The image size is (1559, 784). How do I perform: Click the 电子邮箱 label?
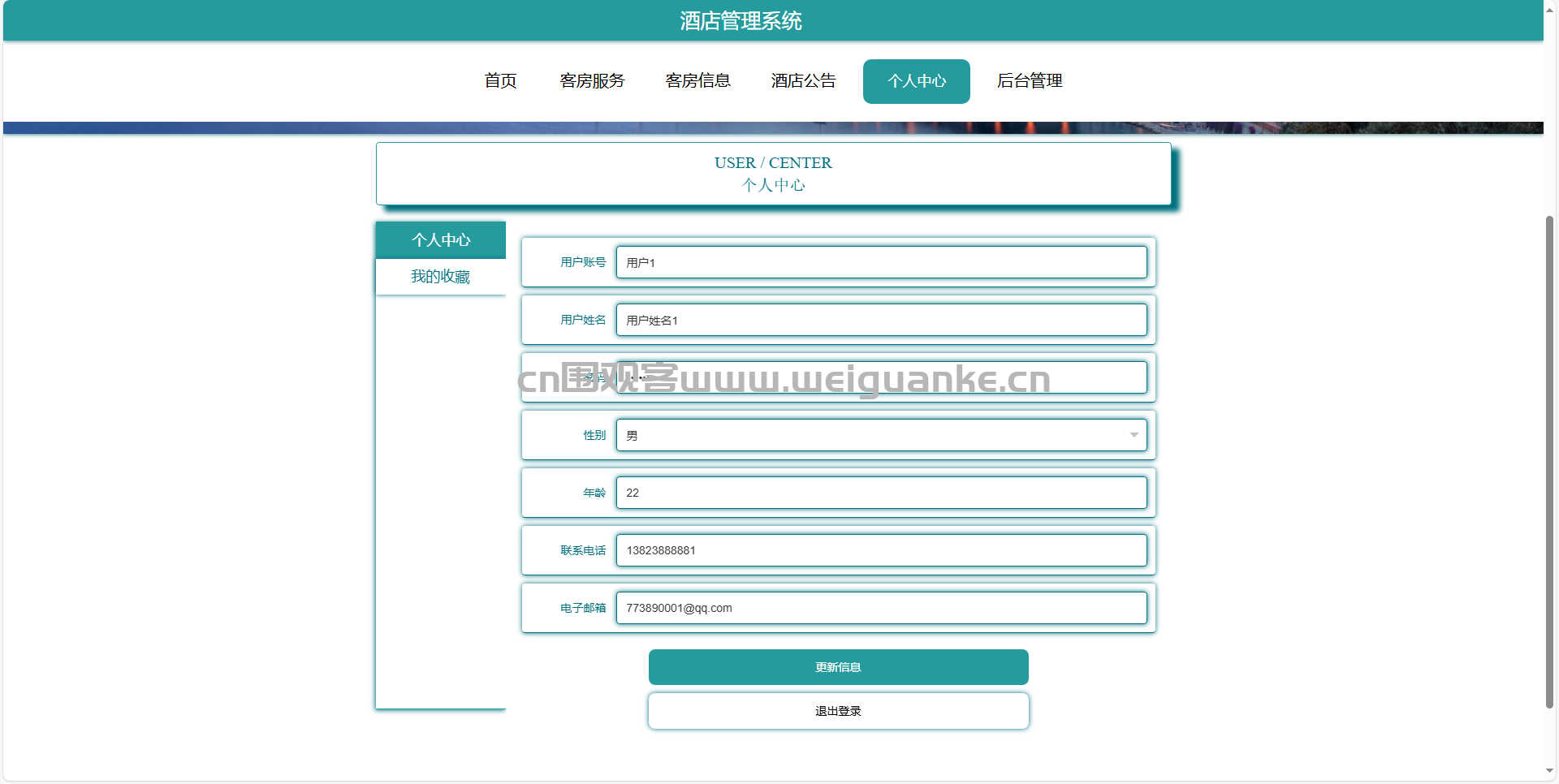click(583, 608)
